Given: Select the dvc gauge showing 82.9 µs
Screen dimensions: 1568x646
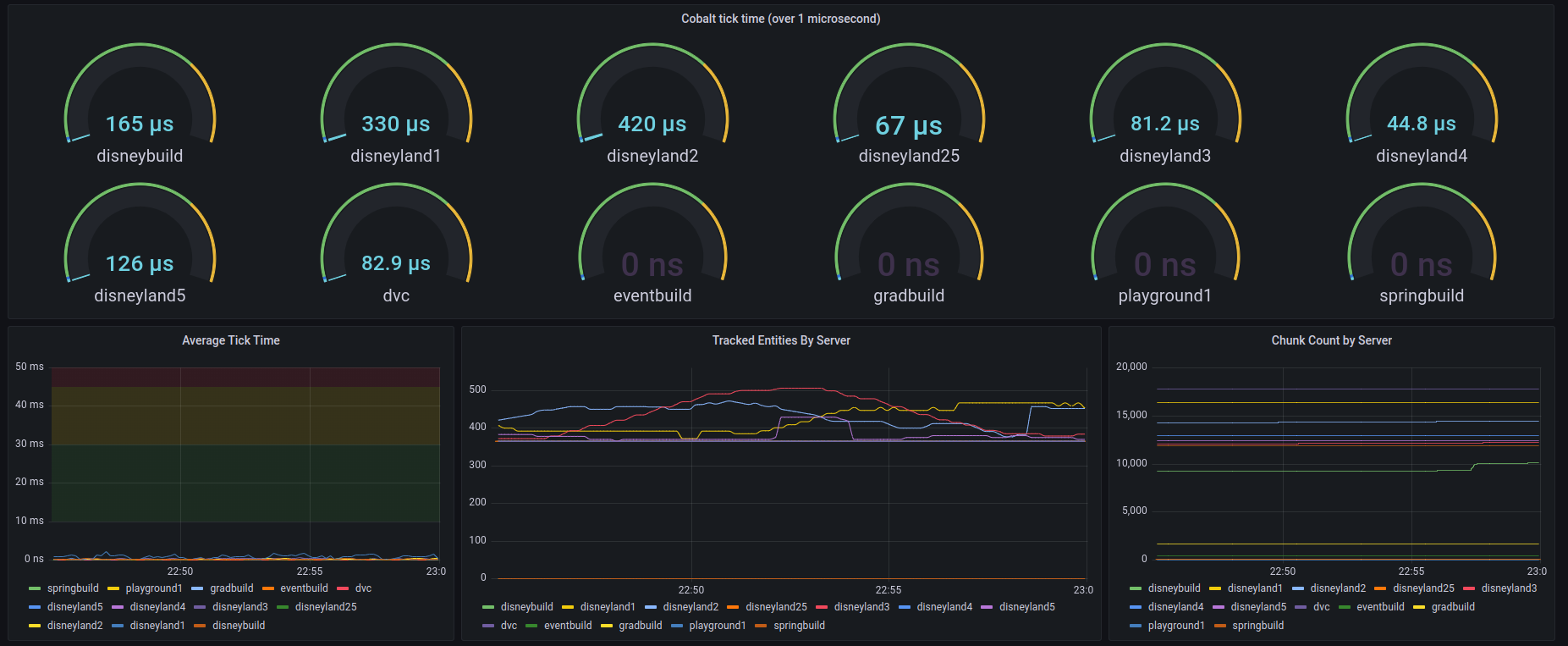Looking at the screenshot, I should point(396,263).
